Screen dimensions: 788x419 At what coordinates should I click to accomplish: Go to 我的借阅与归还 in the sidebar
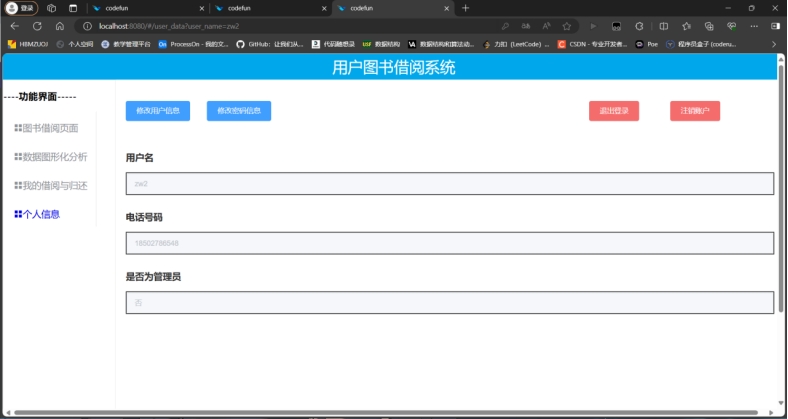[50, 186]
